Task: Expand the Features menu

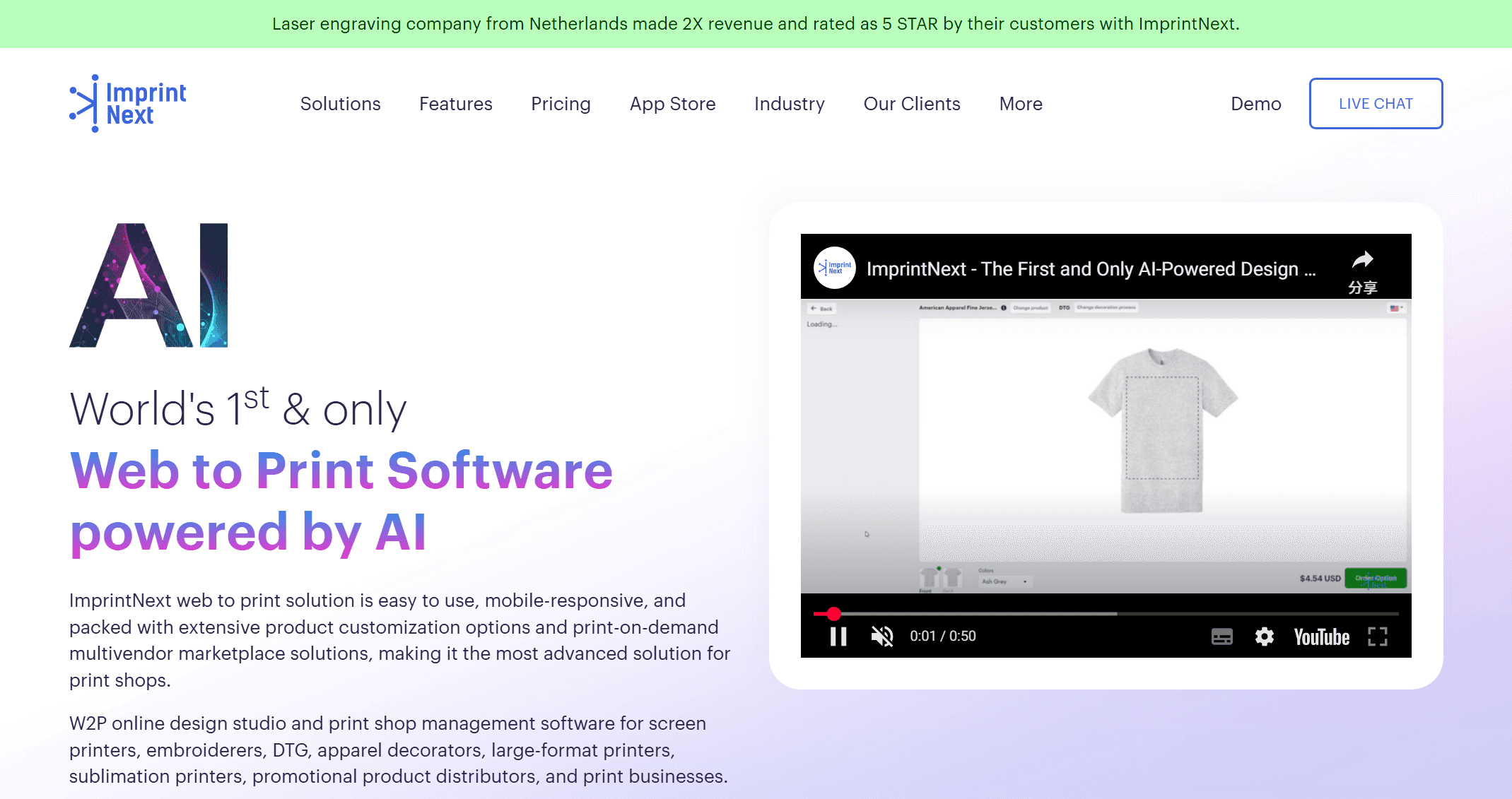Action: click(455, 104)
